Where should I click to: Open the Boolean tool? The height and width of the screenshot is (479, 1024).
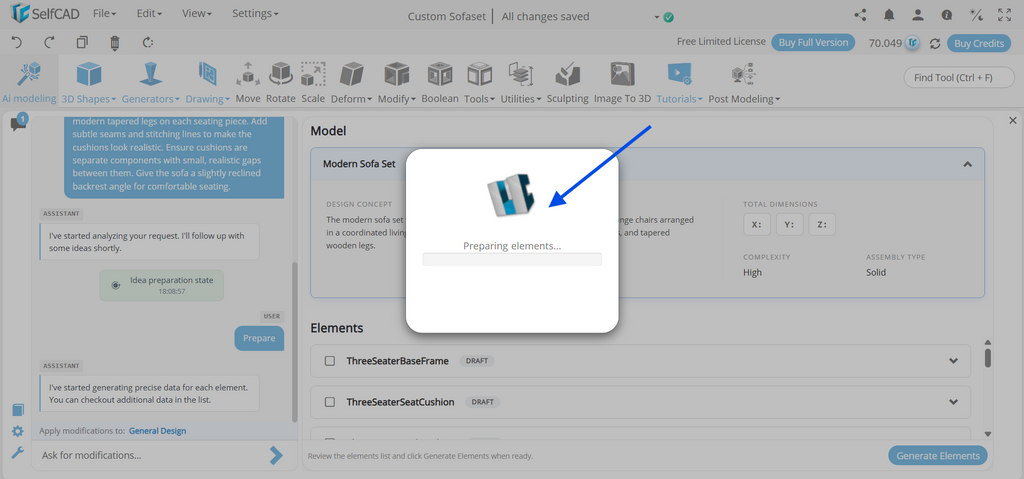(x=440, y=82)
